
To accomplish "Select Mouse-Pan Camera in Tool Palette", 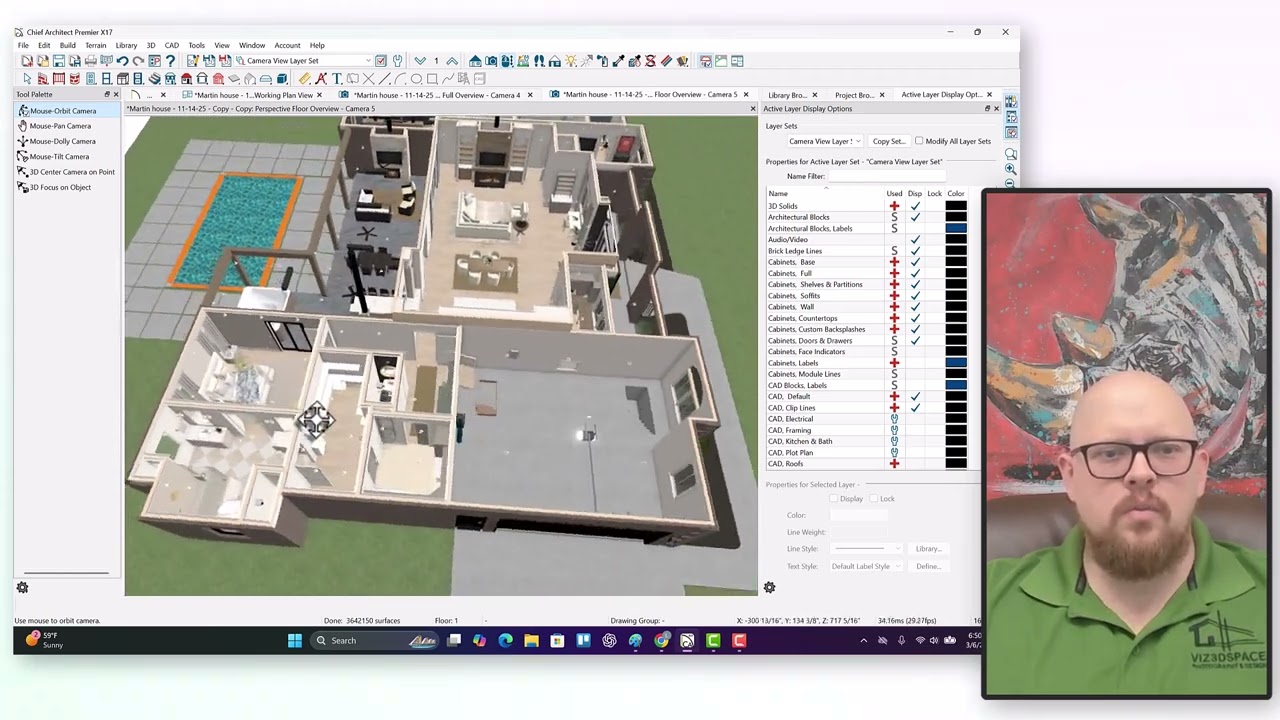I will 60,126.
